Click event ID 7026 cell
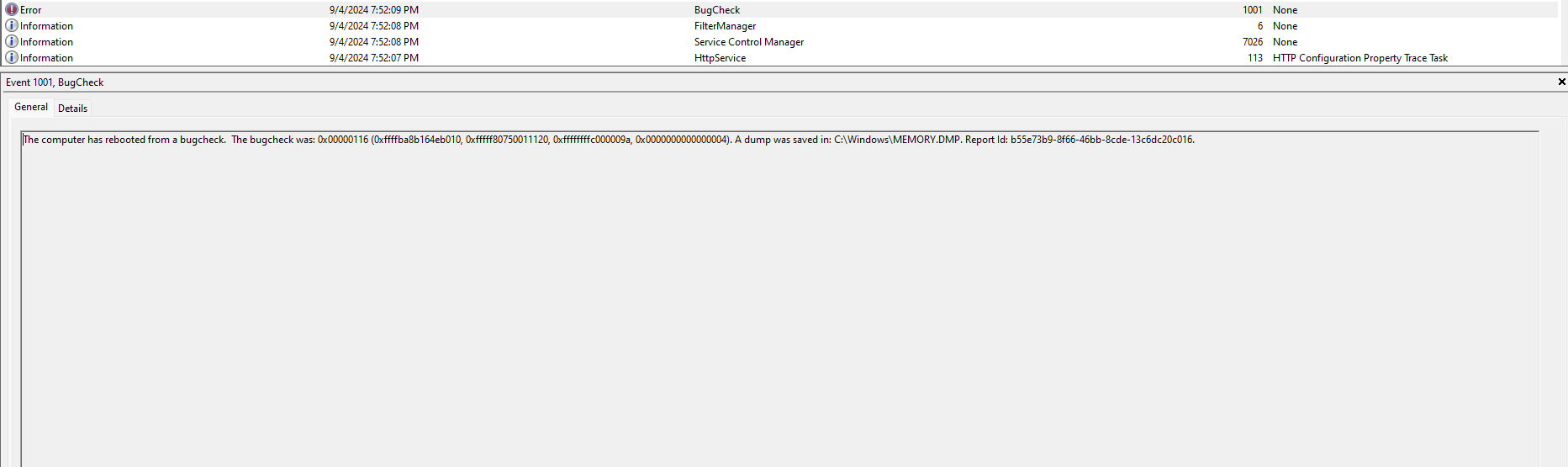This screenshot has height=467, width=1568. tap(1253, 42)
